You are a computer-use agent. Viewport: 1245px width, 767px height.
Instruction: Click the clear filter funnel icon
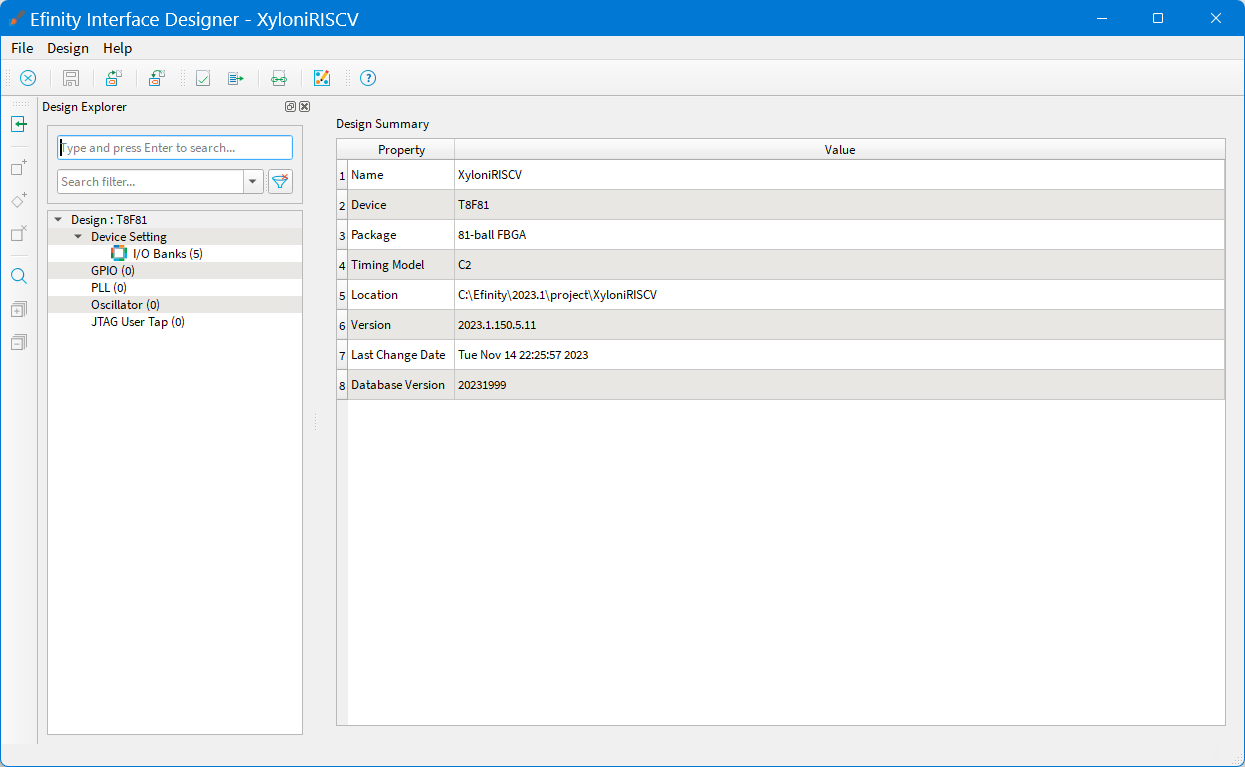pyautogui.click(x=280, y=181)
